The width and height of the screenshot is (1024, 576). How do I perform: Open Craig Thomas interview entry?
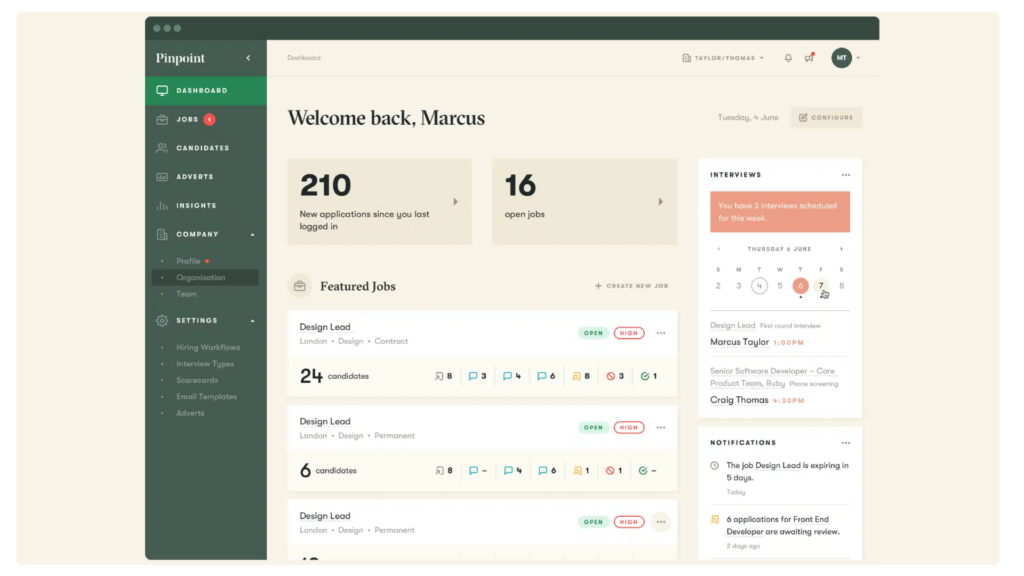[739, 400]
